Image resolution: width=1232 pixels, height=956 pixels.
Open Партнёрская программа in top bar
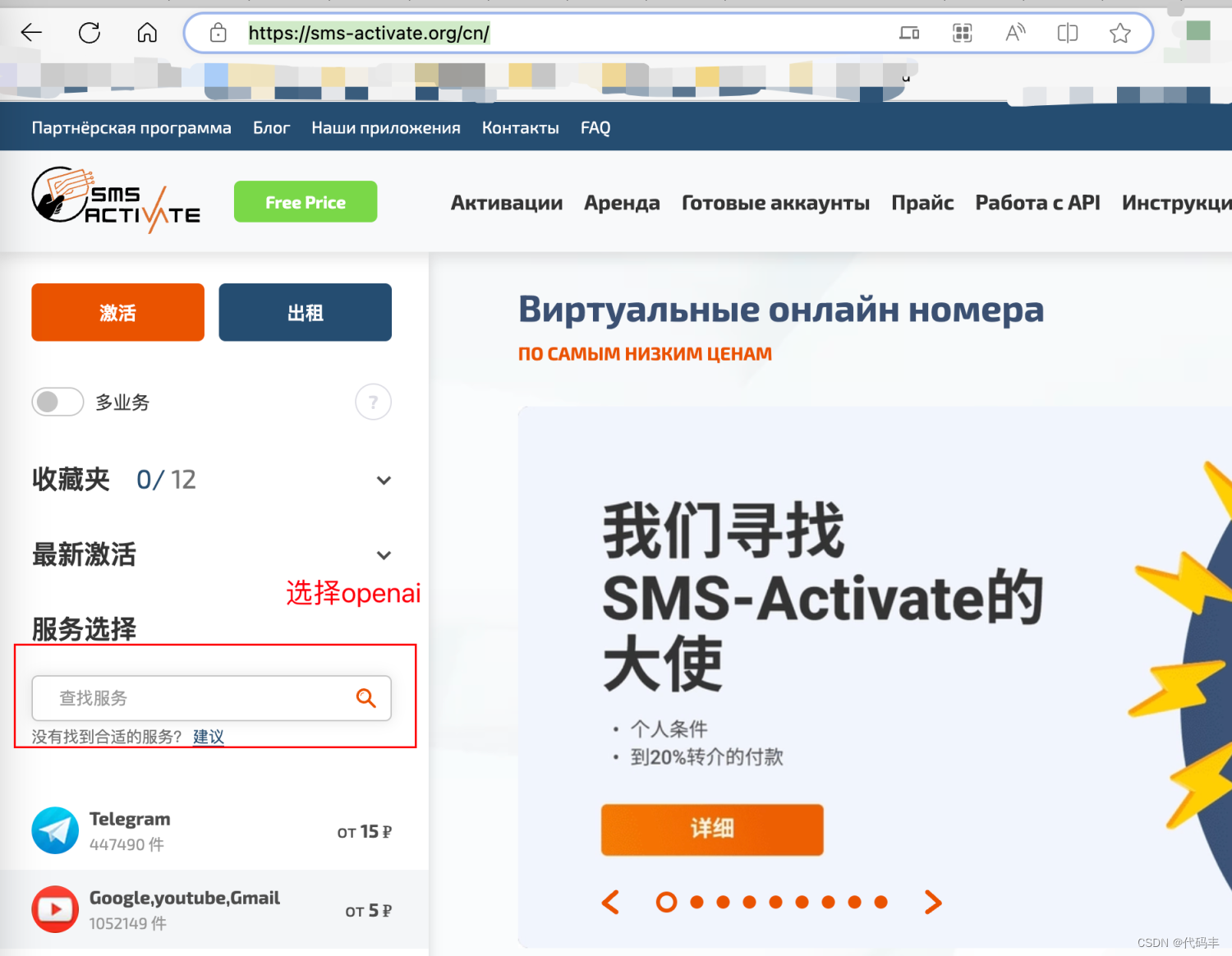pos(131,128)
